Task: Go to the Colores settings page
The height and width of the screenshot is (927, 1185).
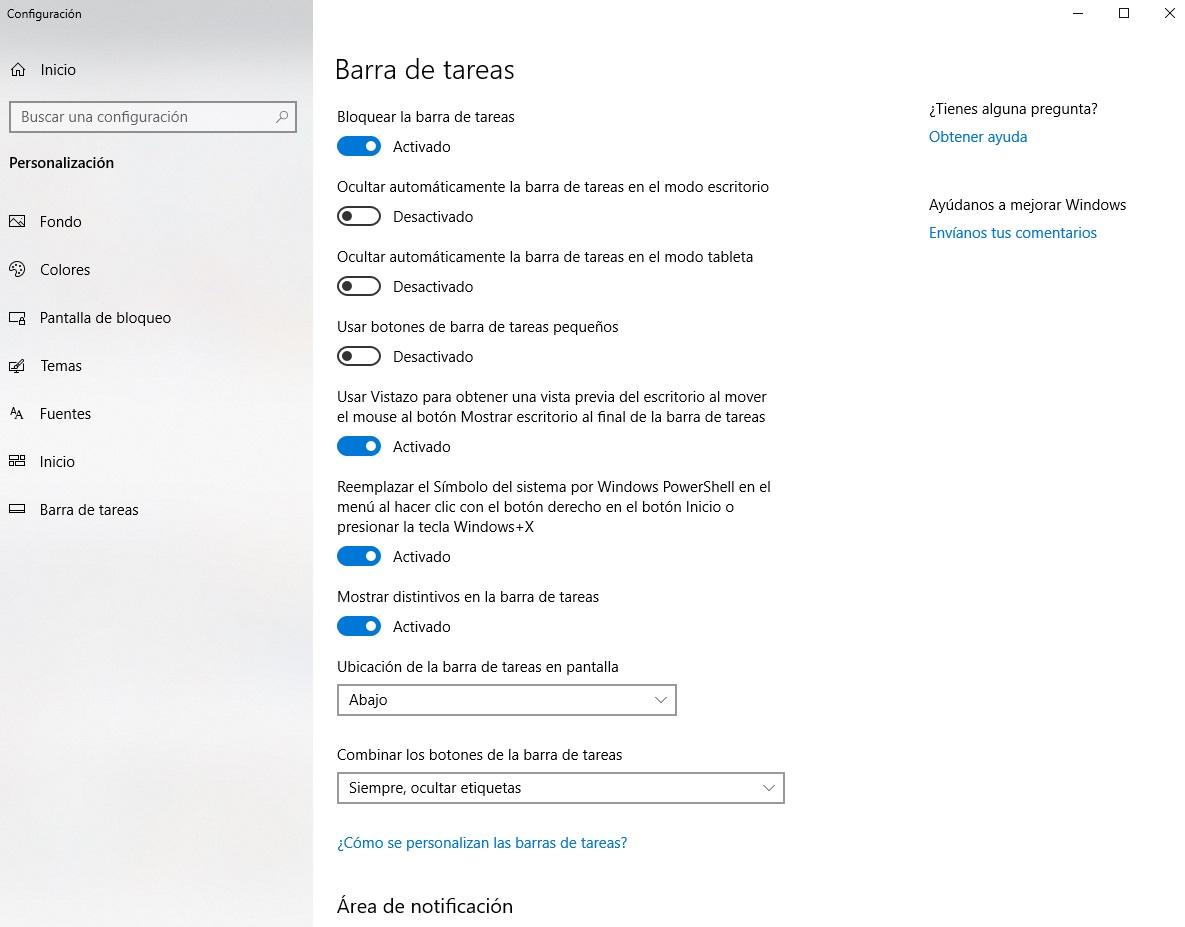Action: (65, 270)
